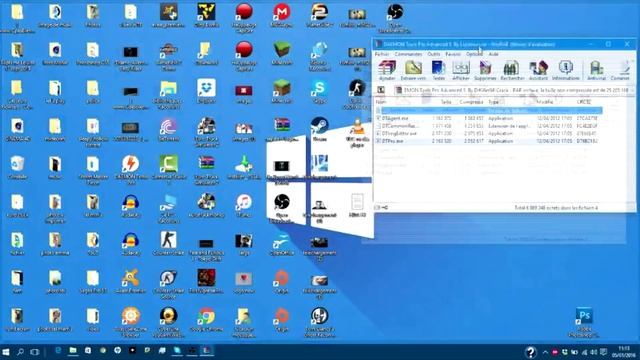Open the Outils menu
The width and height of the screenshot is (640, 360).
tap(434, 54)
